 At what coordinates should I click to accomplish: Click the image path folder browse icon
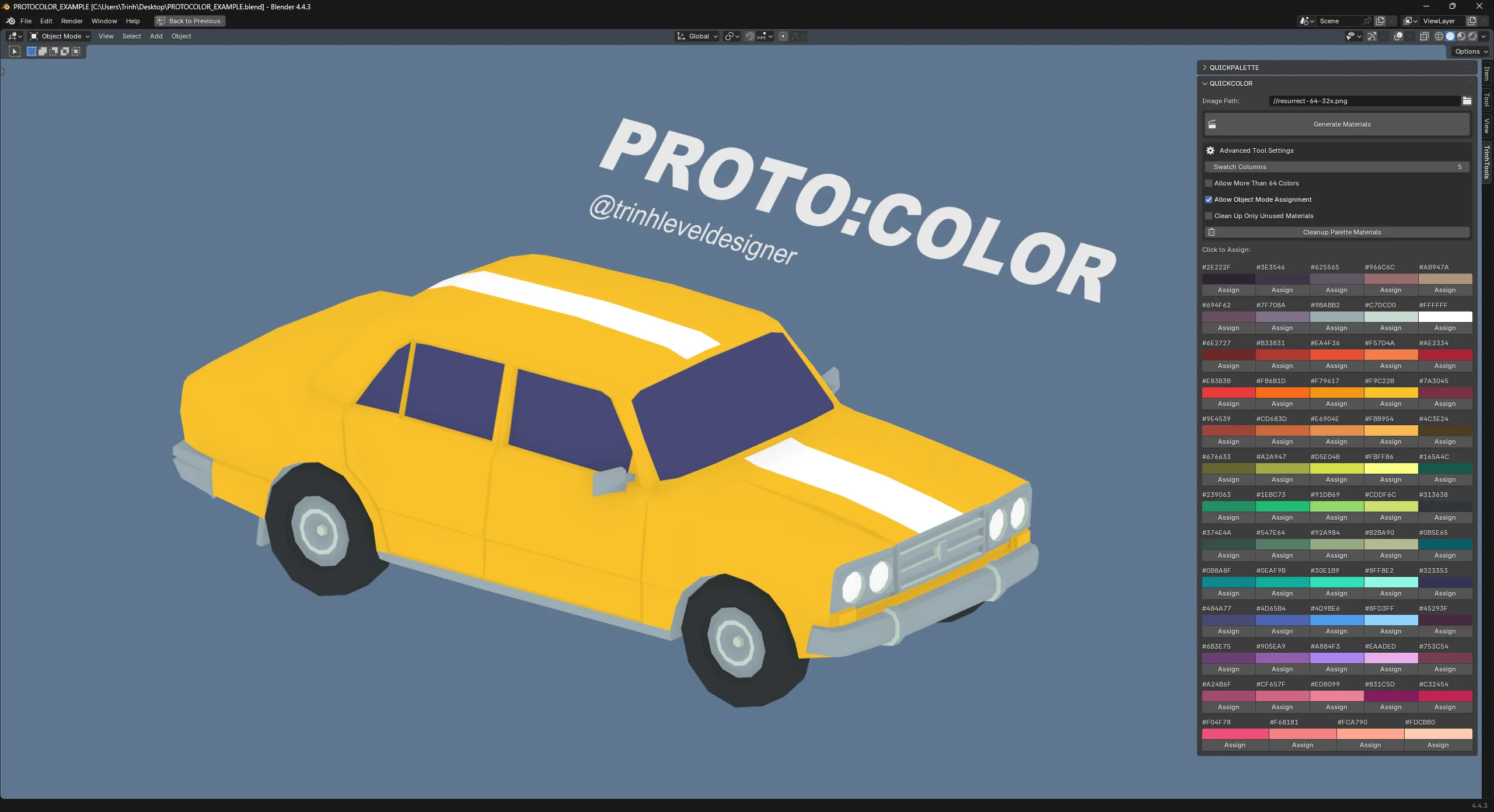[x=1467, y=101]
